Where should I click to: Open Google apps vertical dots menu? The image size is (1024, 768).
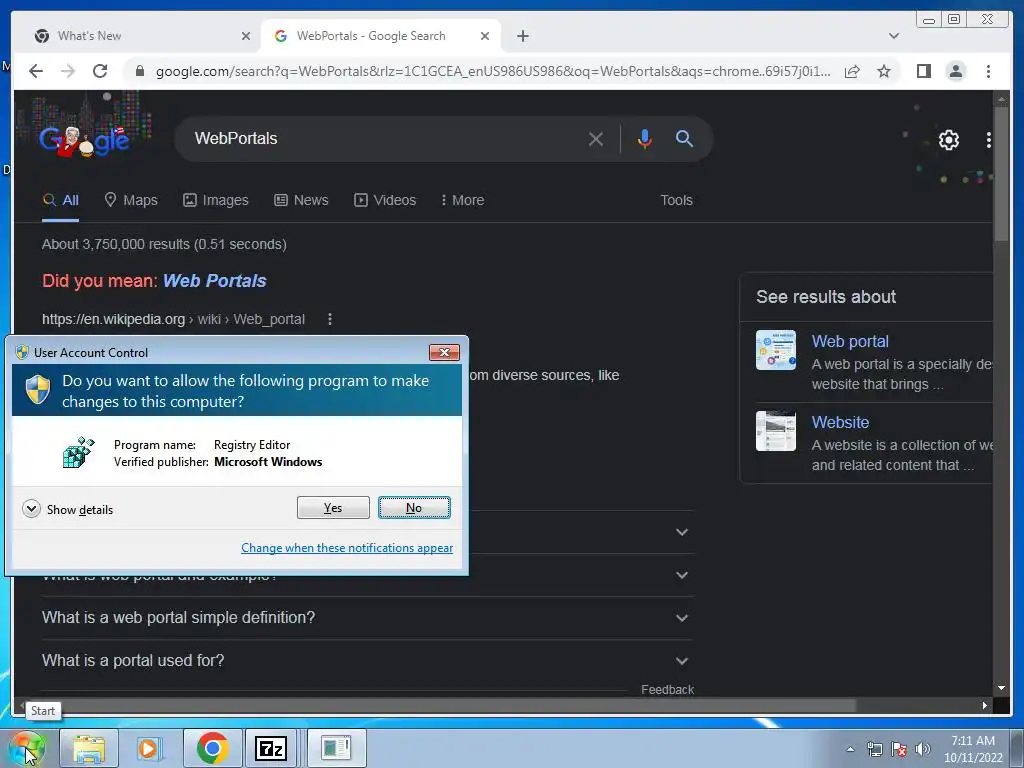pos(988,140)
